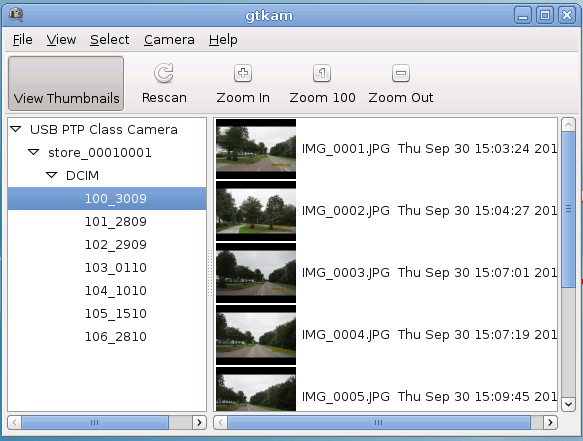Select the IMG_0002.JPG thumbnail
Image resolution: width=583 pixels, height=441 pixels.
(256, 211)
